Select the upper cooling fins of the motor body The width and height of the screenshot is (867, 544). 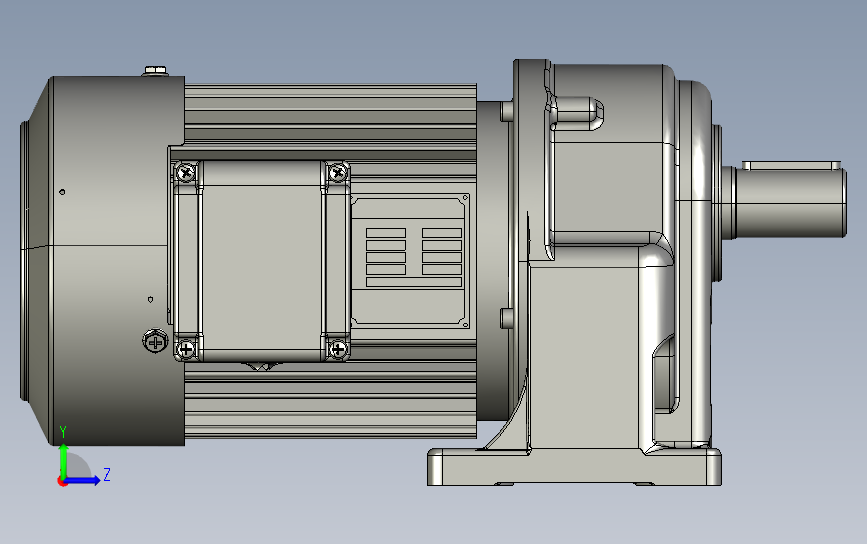point(330,113)
